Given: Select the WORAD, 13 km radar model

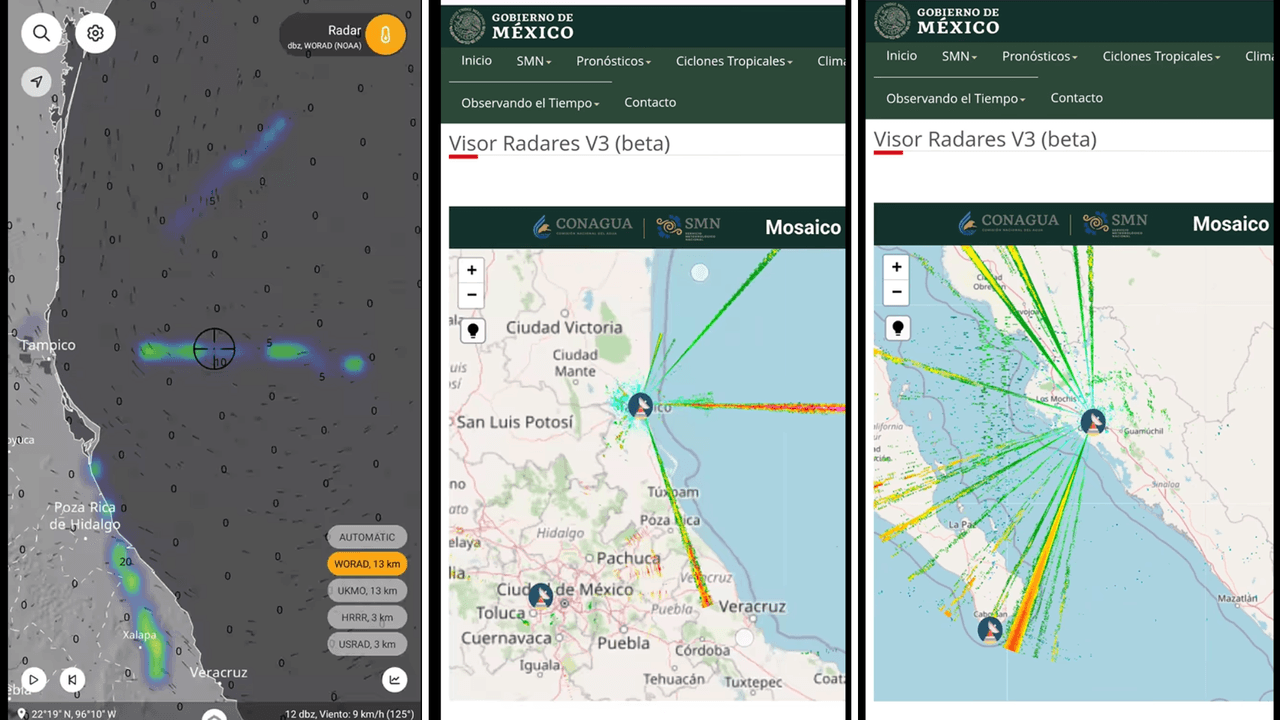Looking at the screenshot, I should 367,563.
